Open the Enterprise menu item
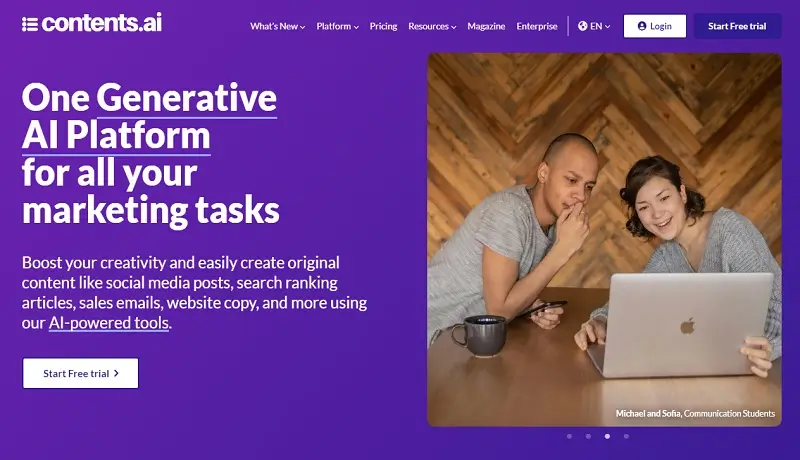The height and width of the screenshot is (460, 800). tap(537, 26)
